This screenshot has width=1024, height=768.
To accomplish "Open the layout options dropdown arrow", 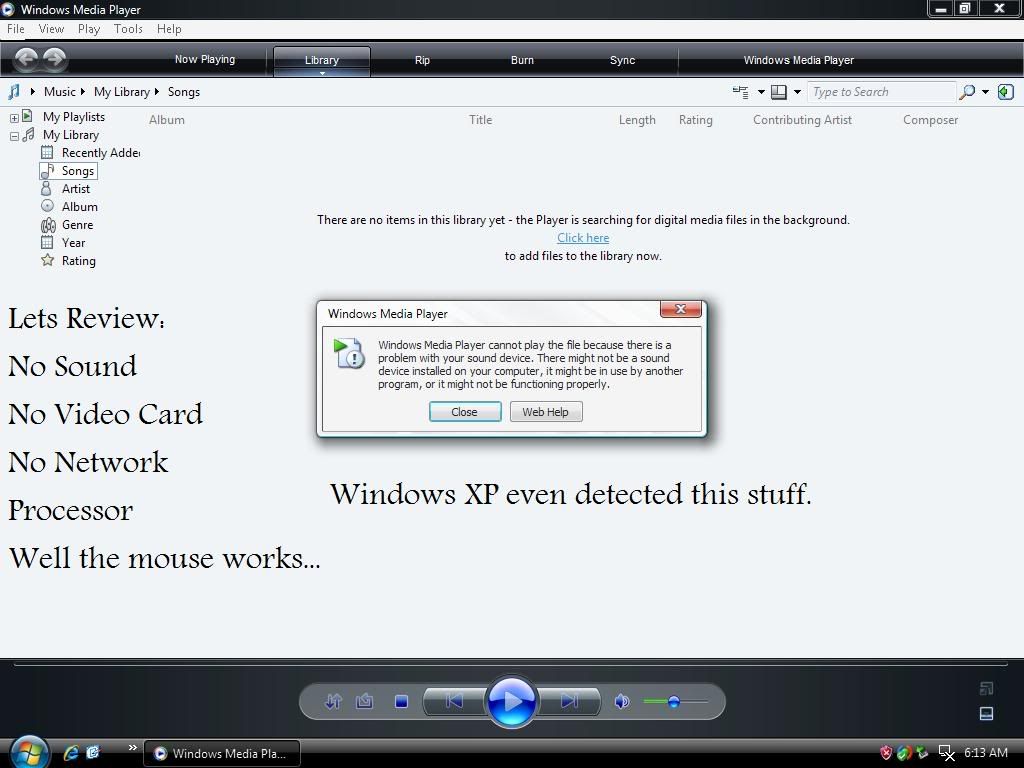I will point(761,92).
